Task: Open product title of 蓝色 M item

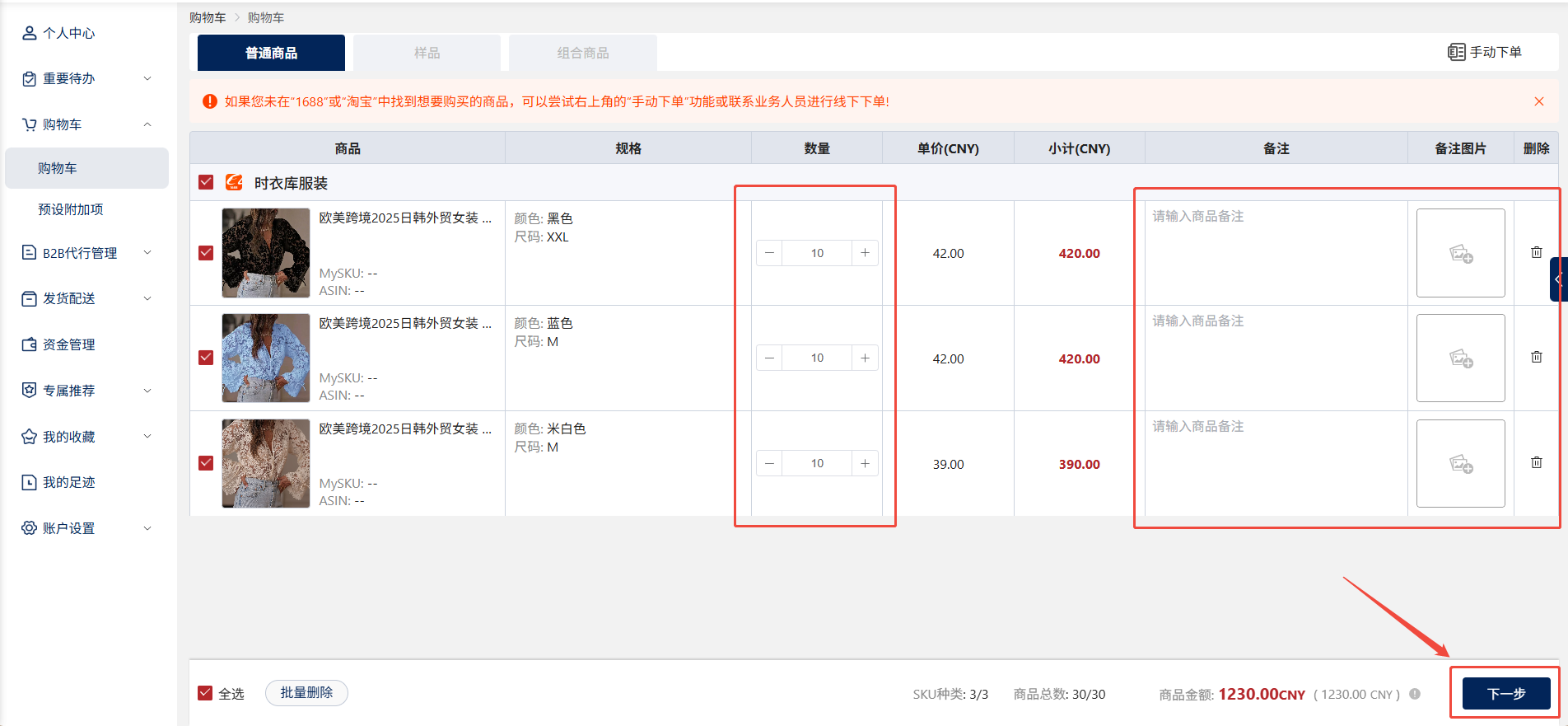Action: tap(405, 323)
